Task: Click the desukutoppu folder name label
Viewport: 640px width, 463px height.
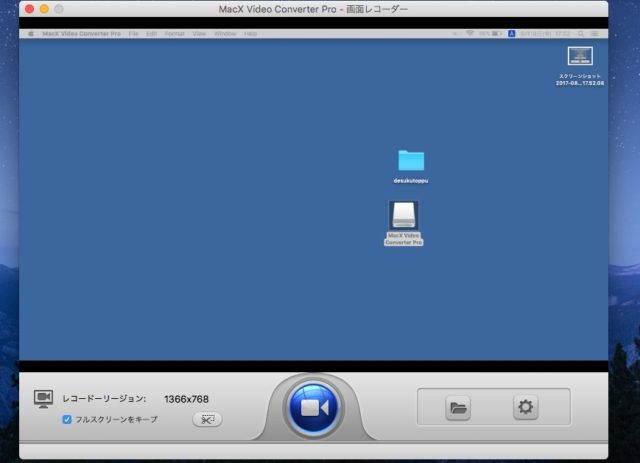Action: 411,180
